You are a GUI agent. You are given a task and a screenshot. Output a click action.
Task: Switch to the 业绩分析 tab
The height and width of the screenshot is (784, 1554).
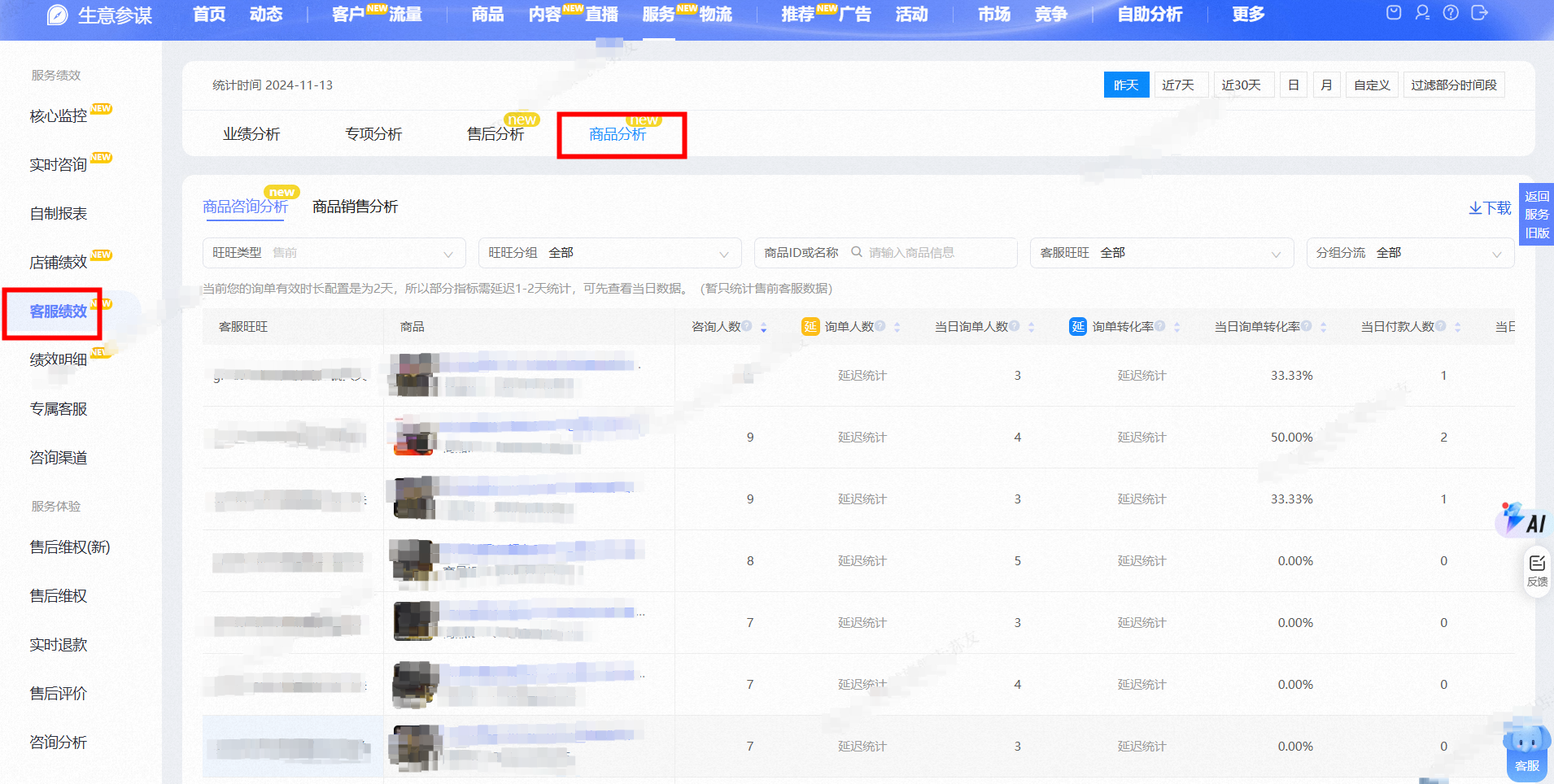(x=251, y=134)
